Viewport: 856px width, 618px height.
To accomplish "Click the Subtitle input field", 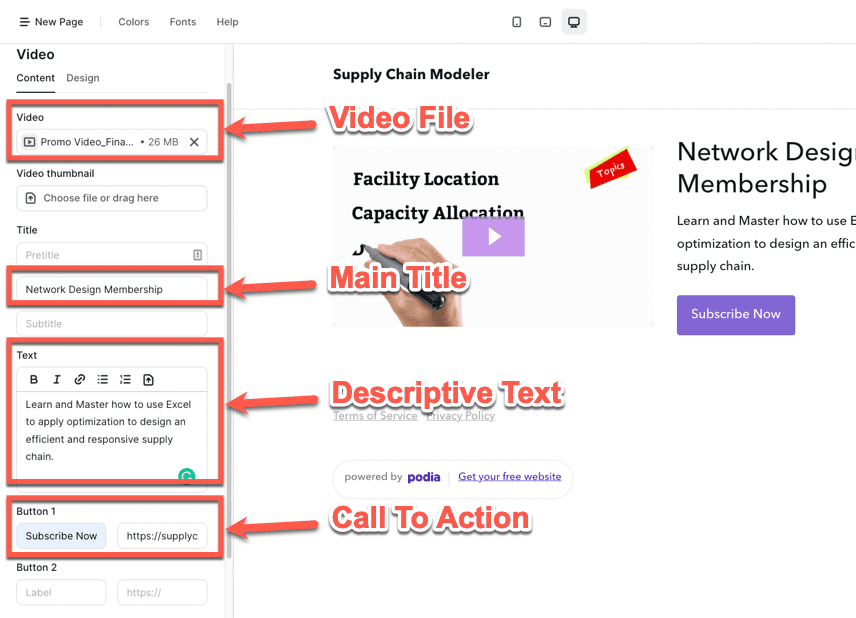I will [111, 324].
